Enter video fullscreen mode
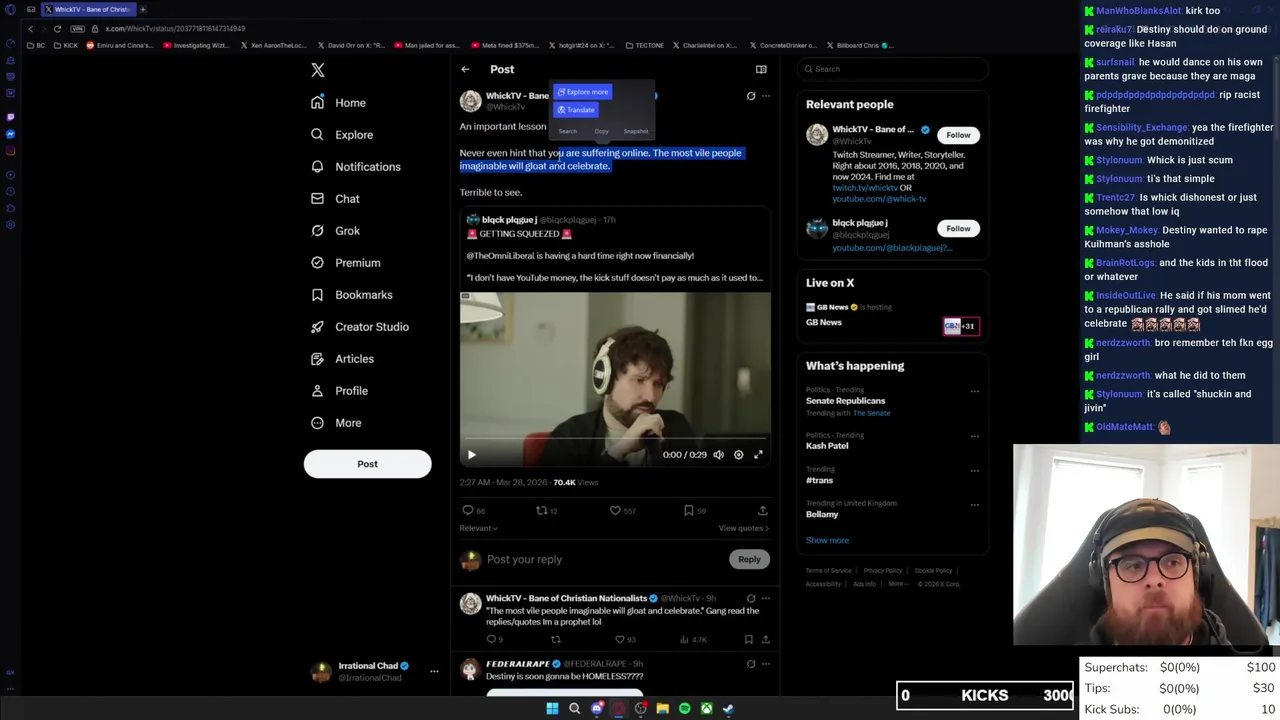 click(758, 455)
